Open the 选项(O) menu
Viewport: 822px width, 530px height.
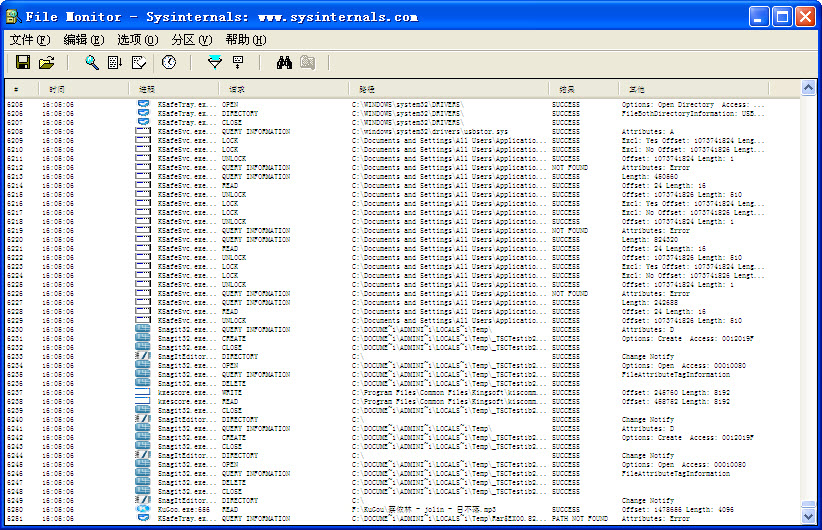(x=138, y=40)
